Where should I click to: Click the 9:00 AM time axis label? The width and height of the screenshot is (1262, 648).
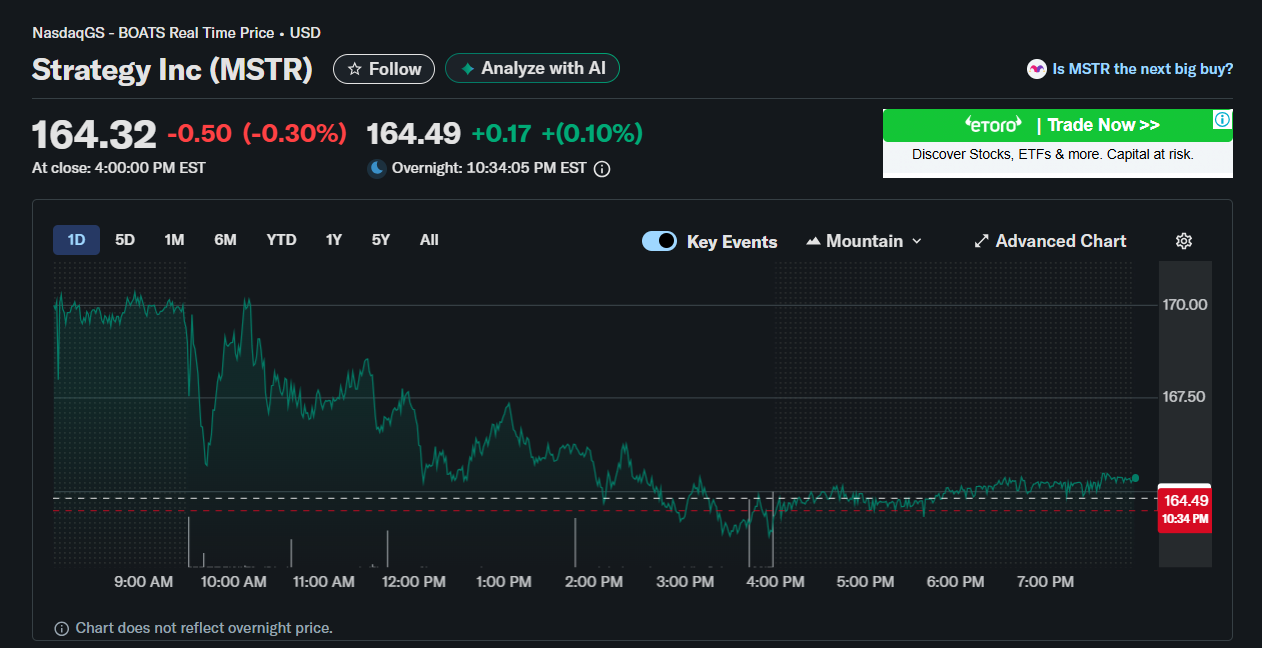144,581
